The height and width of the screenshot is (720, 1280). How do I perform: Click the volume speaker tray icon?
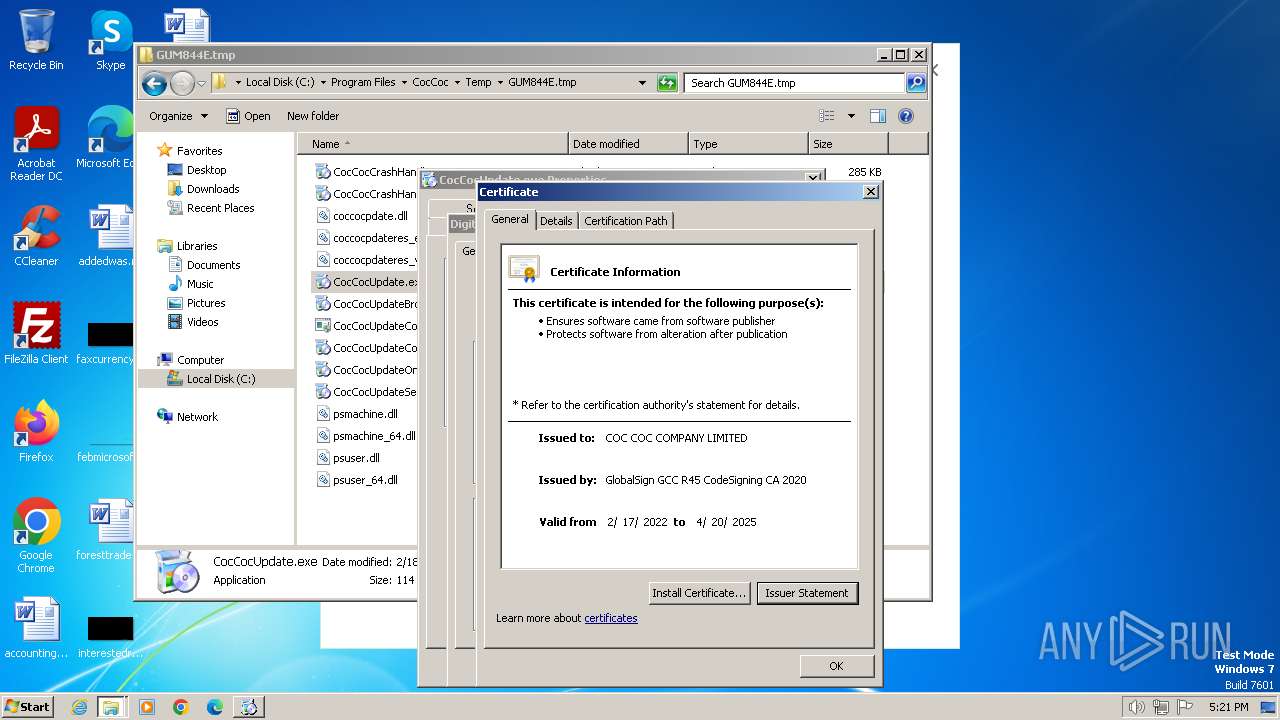(1136, 707)
